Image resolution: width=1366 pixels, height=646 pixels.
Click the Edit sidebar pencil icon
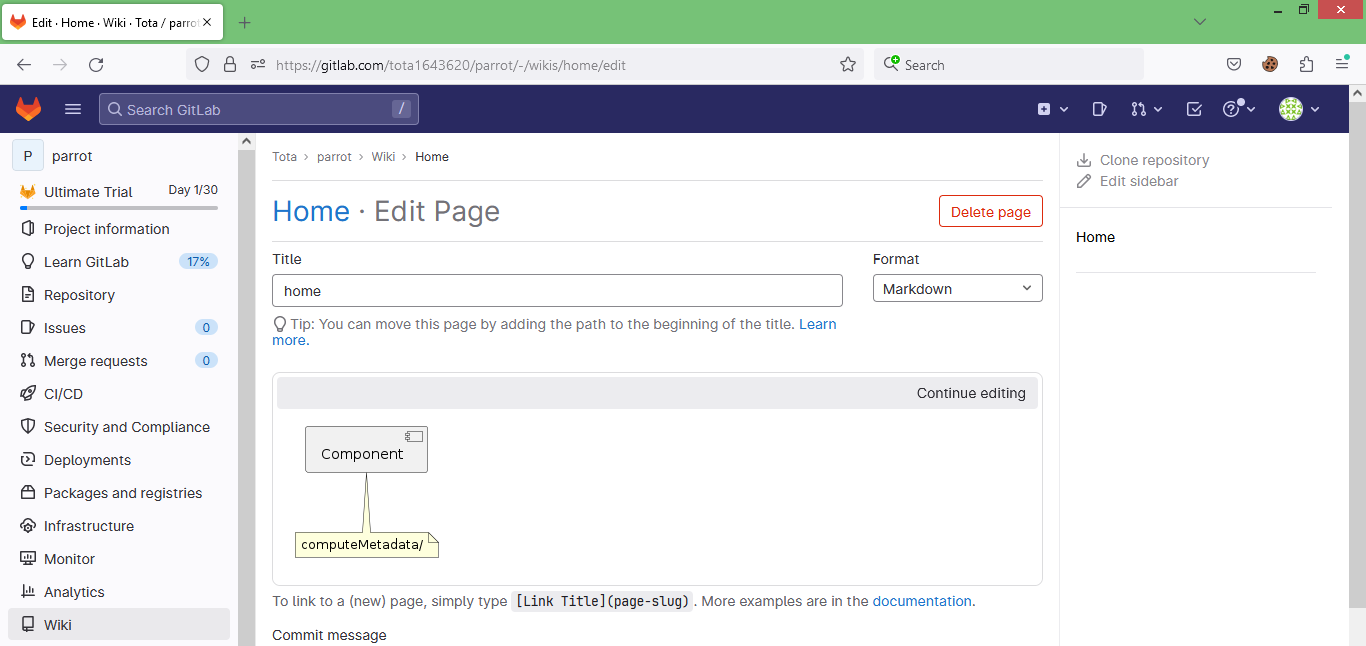(x=1084, y=181)
